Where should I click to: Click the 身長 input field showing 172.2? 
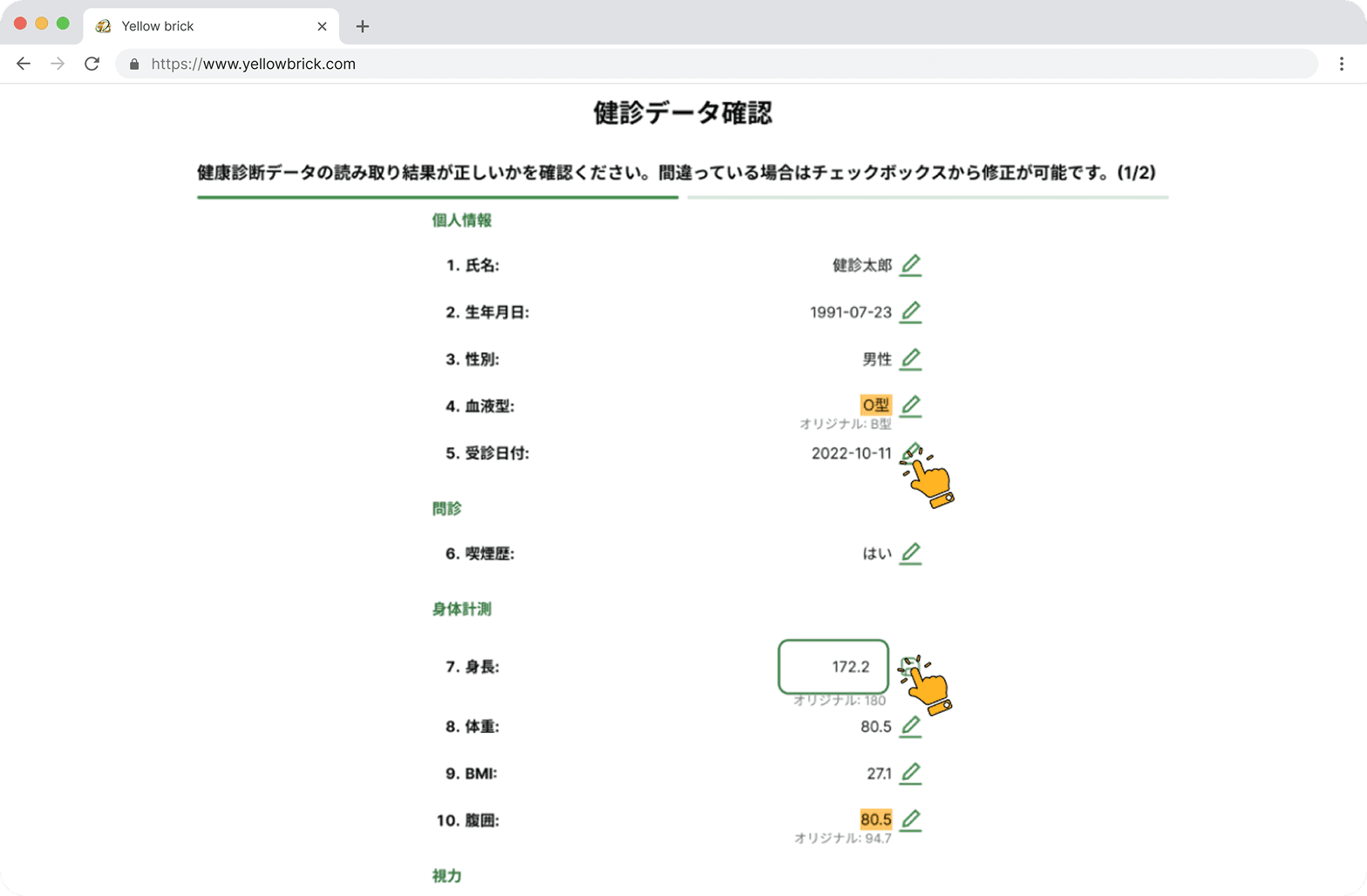(833, 667)
